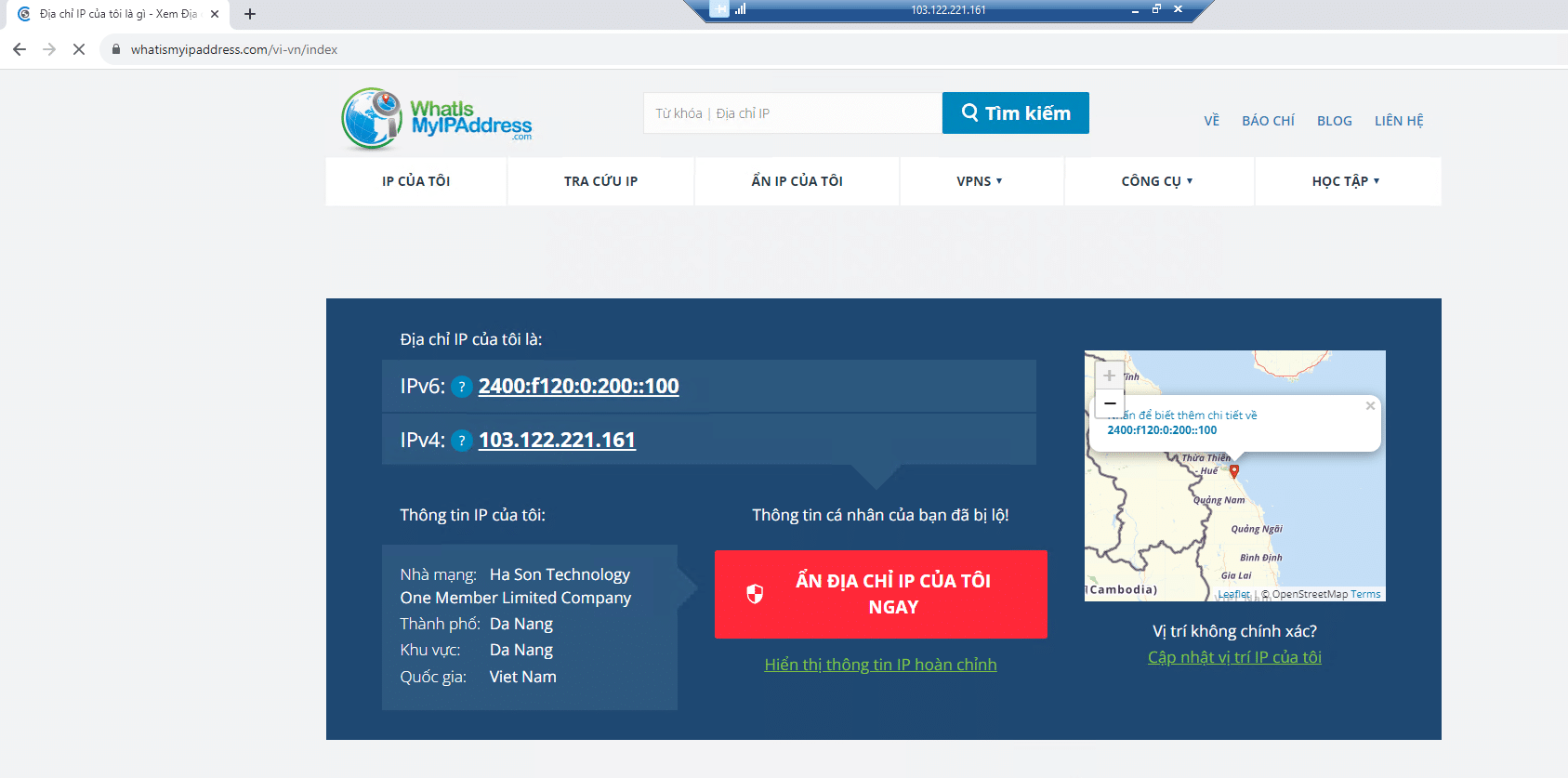The height and width of the screenshot is (778, 1568).
Task: Open a new browser tab
Action: [250, 14]
